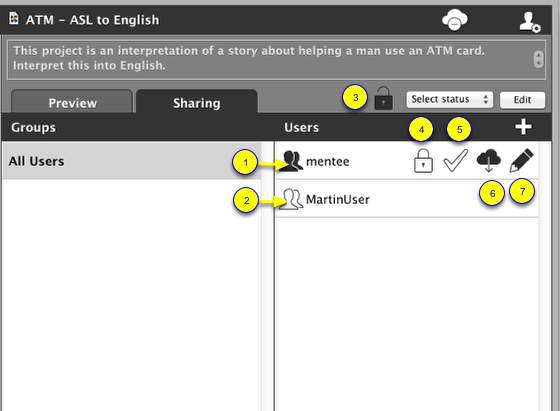
Task: Click the description box scroll stepper arrows
Action: (x=538, y=59)
